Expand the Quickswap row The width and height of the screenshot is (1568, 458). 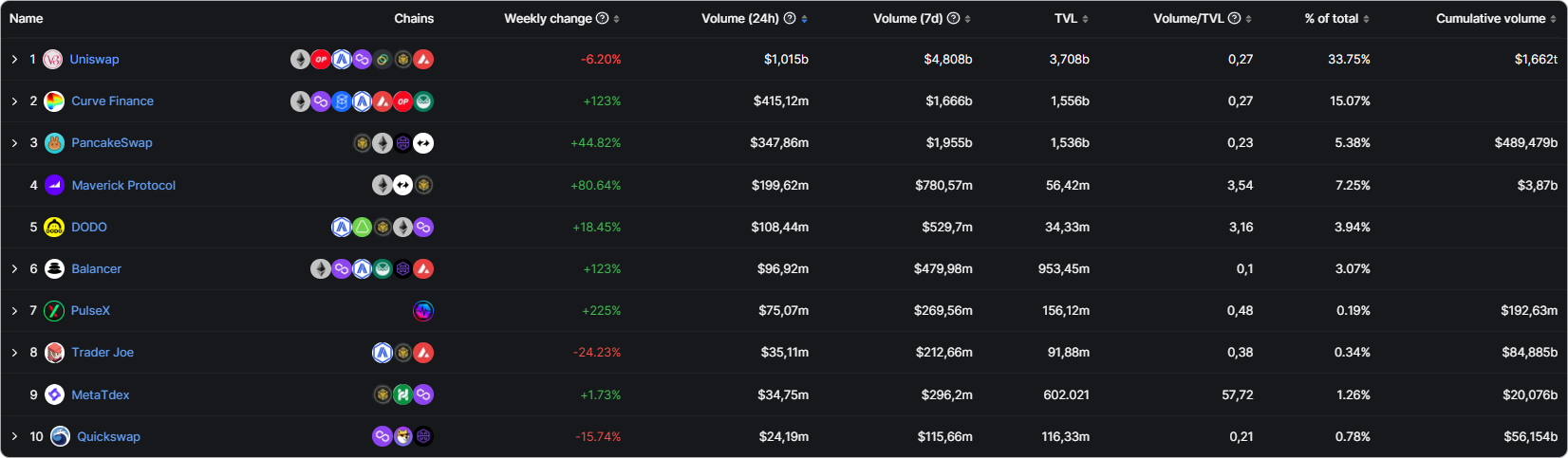[15, 436]
